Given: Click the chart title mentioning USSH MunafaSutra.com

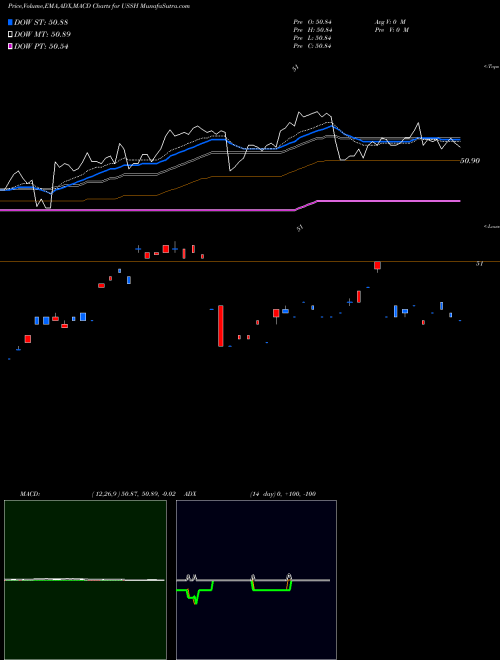Looking at the screenshot, I should coord(99,6).
